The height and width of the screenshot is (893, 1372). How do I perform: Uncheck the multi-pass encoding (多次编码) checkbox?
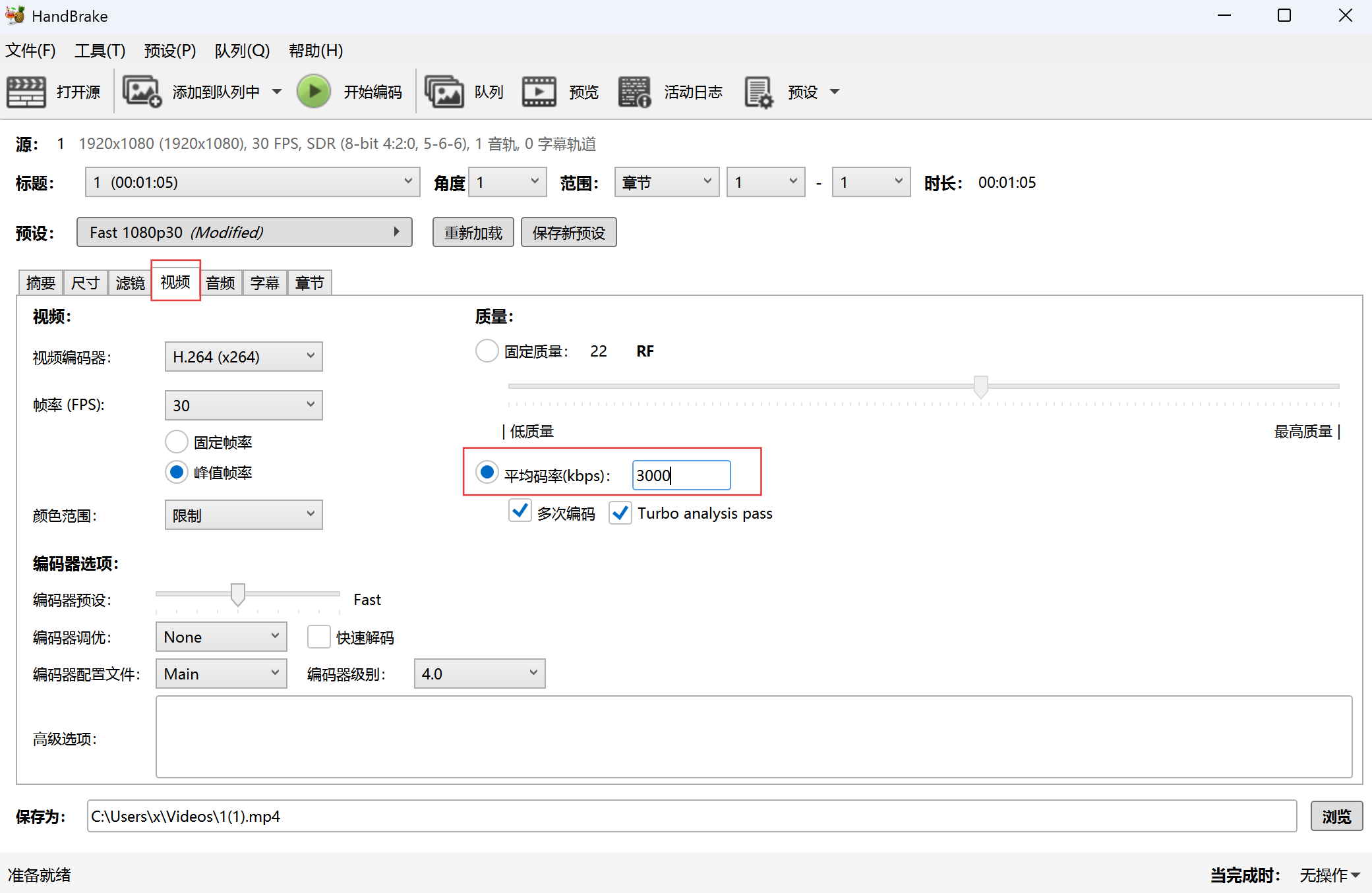pos(520,512)
